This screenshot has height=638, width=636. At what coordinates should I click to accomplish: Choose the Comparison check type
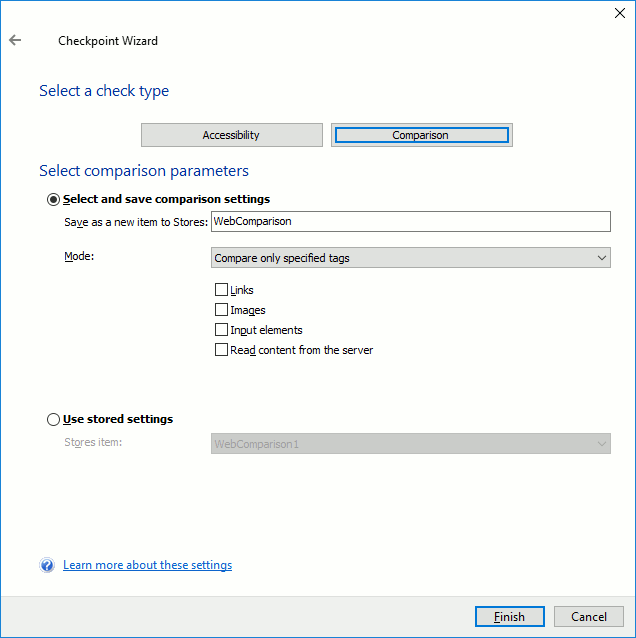click(422, 135)
